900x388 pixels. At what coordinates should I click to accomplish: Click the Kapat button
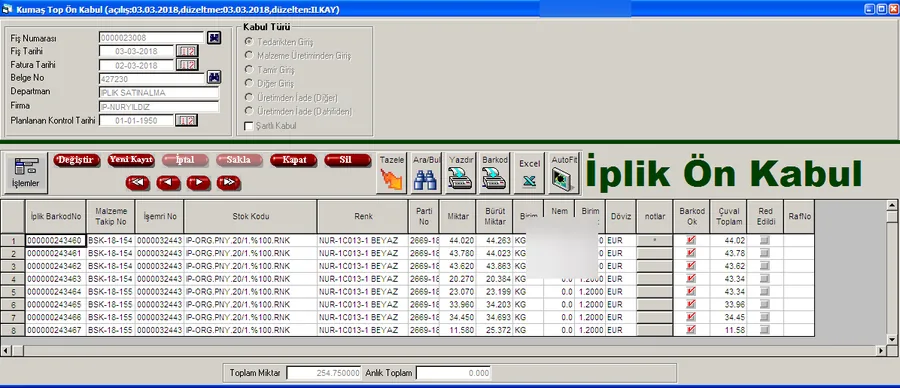click(293, 160)
